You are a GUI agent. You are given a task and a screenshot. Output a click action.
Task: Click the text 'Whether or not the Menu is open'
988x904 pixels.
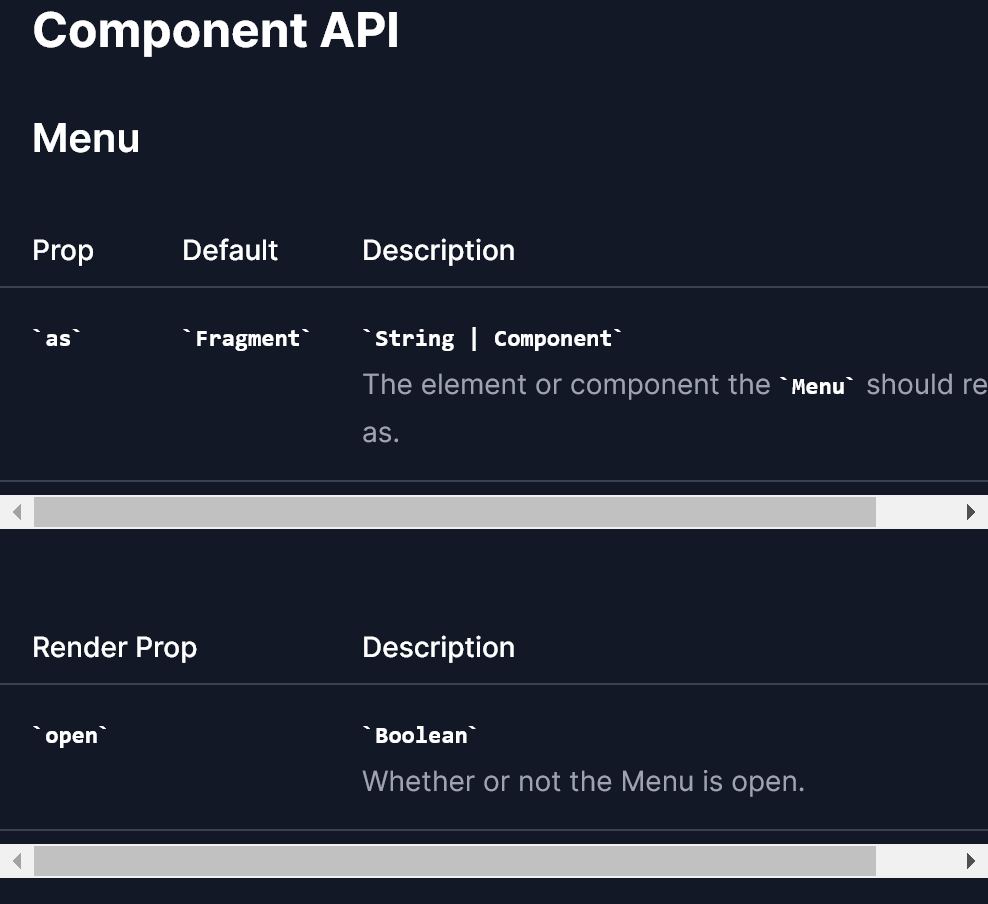tap(582, 781)
